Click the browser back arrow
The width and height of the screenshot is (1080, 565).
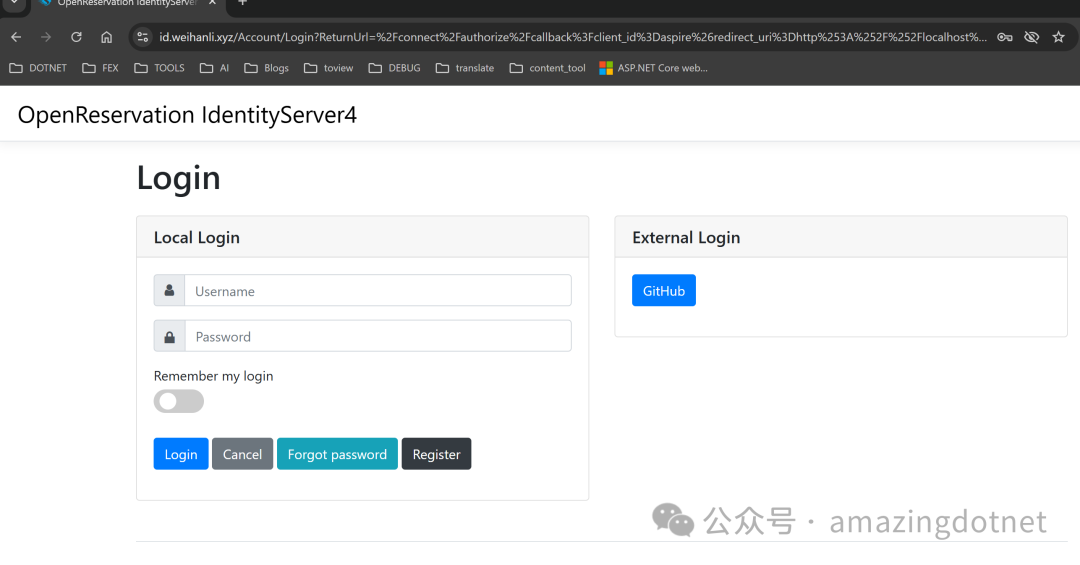pos(16,37)
